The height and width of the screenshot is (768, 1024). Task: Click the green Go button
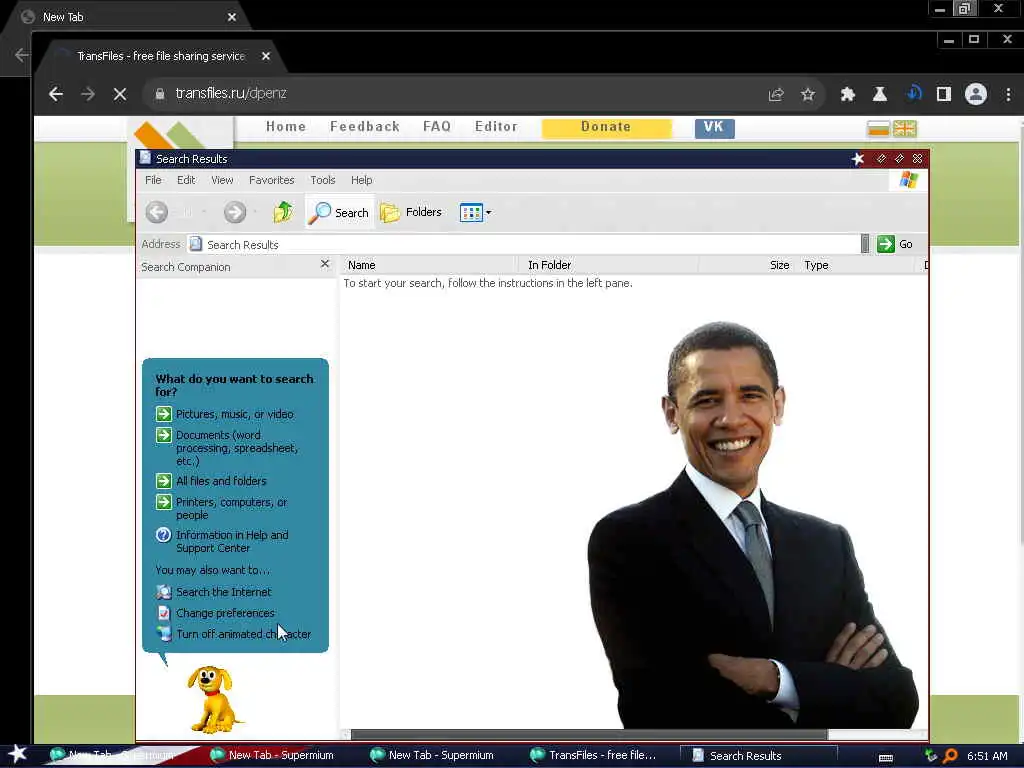895,244
